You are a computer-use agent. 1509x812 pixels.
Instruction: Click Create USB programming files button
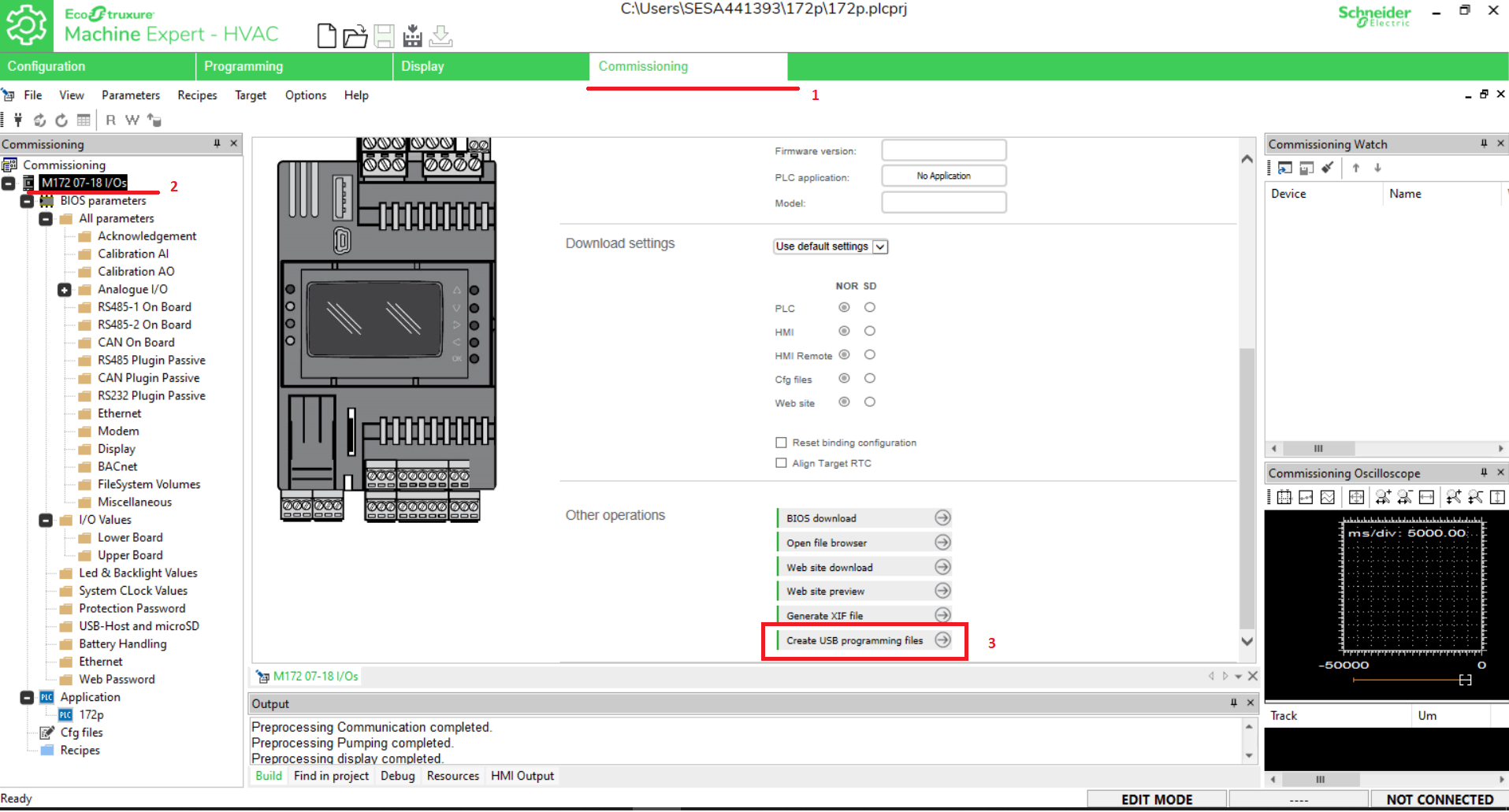point(864,640)
